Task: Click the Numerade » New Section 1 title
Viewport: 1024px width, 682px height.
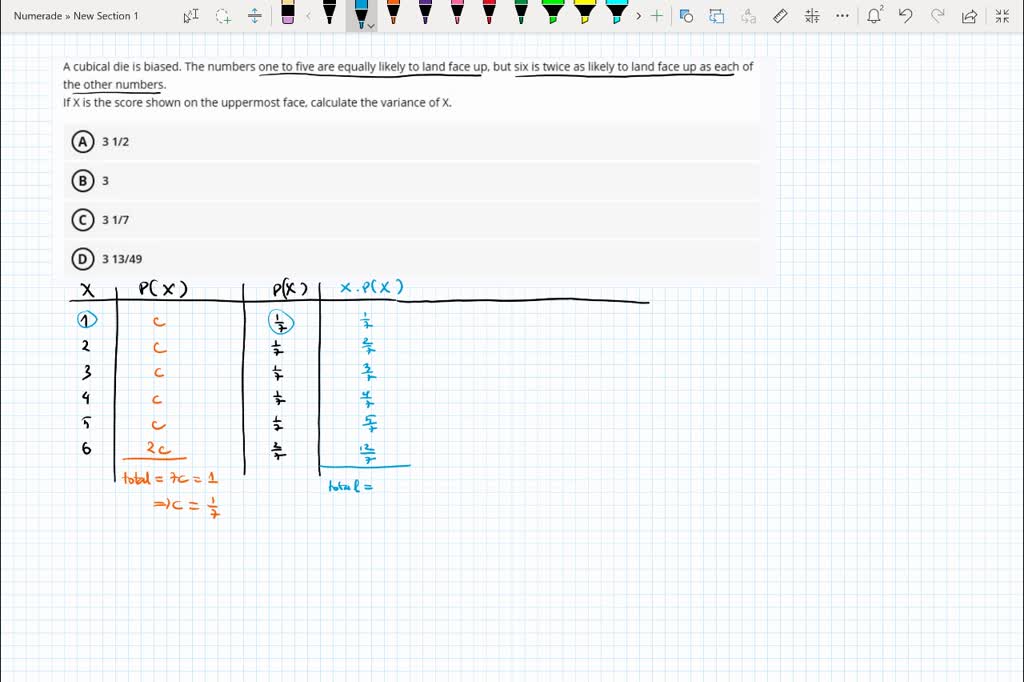Action: point(76,16)
